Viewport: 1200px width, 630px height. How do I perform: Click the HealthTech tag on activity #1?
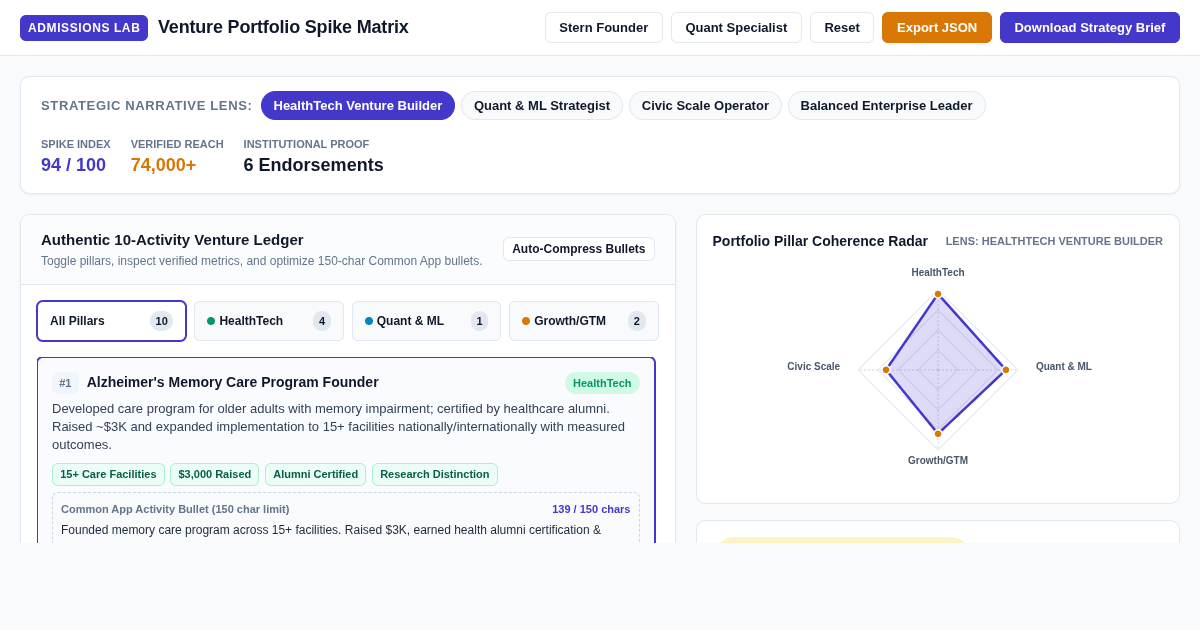pos(602,383)
